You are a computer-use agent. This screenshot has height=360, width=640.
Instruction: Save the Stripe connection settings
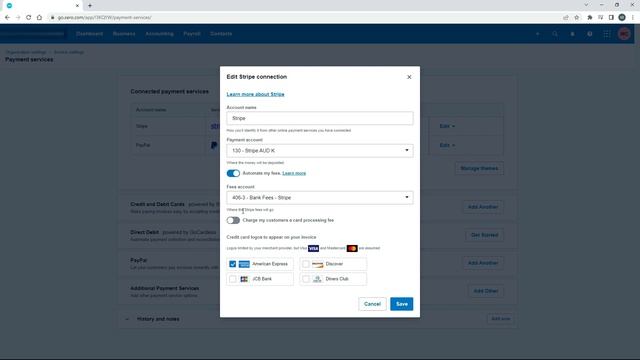pos(402,304)
